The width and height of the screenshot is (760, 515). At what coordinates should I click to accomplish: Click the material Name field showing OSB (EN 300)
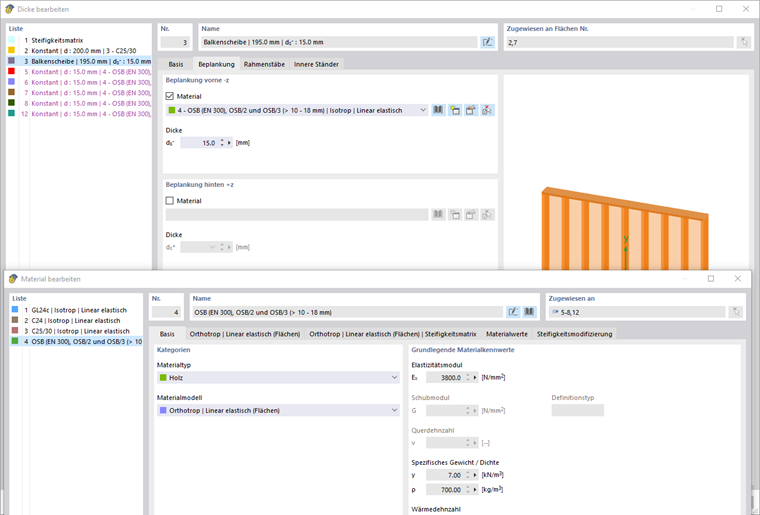coord(348,312)
